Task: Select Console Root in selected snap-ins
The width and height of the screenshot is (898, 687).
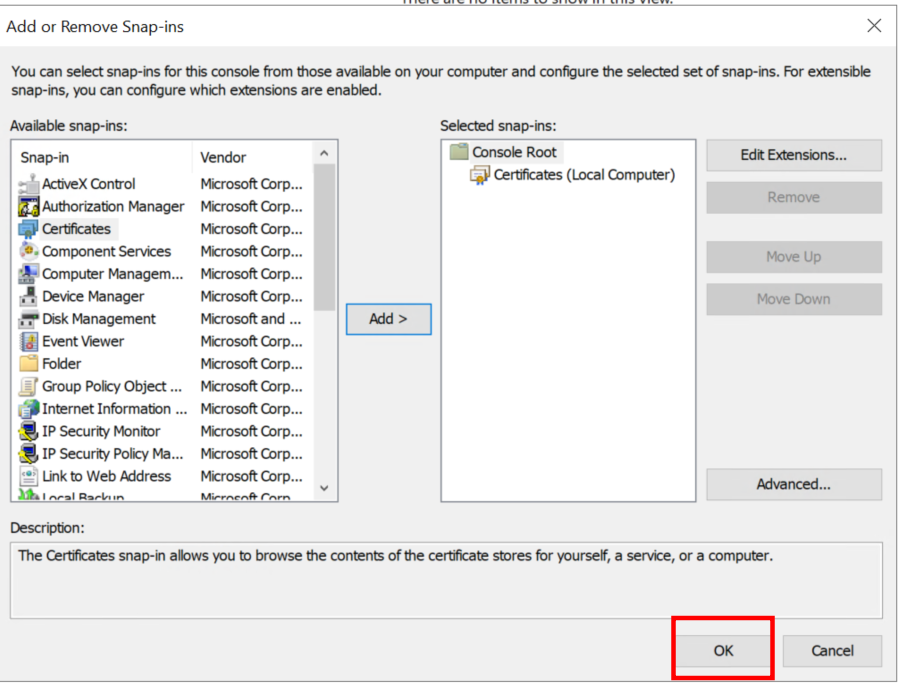Action: (x=514, y=152)
